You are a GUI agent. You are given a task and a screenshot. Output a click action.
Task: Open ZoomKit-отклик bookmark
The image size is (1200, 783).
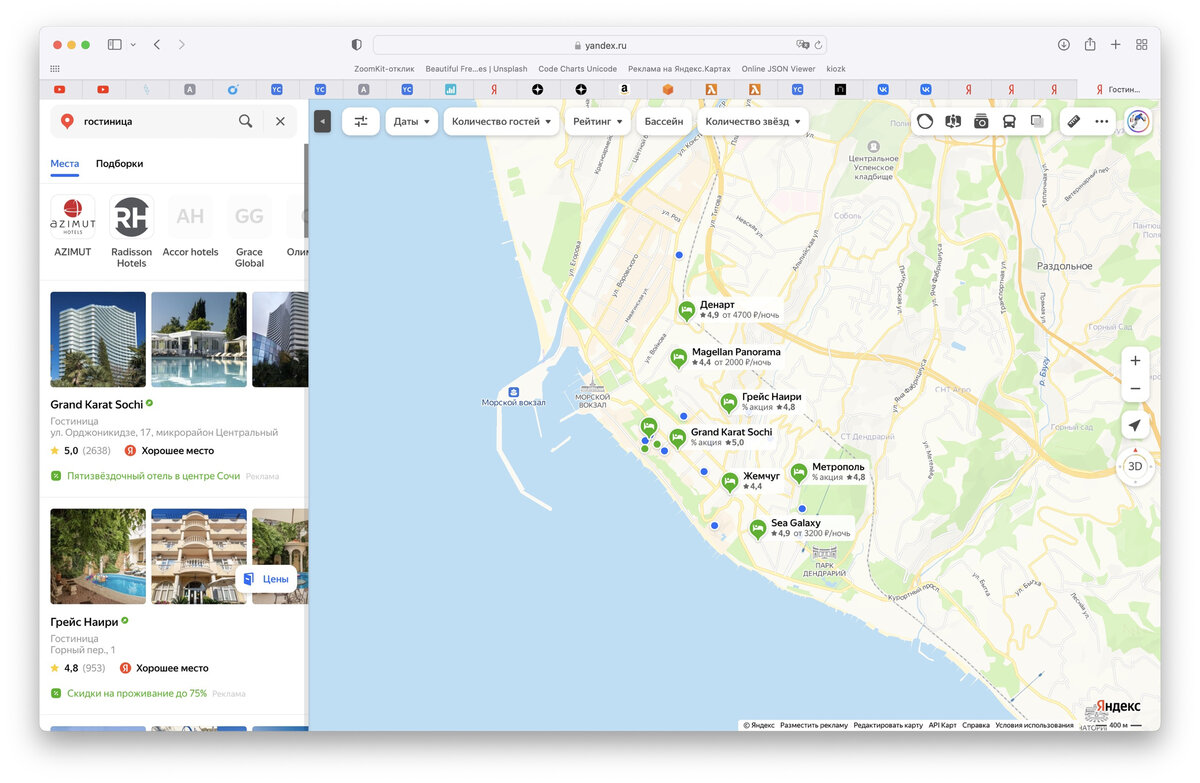[384, 69]
